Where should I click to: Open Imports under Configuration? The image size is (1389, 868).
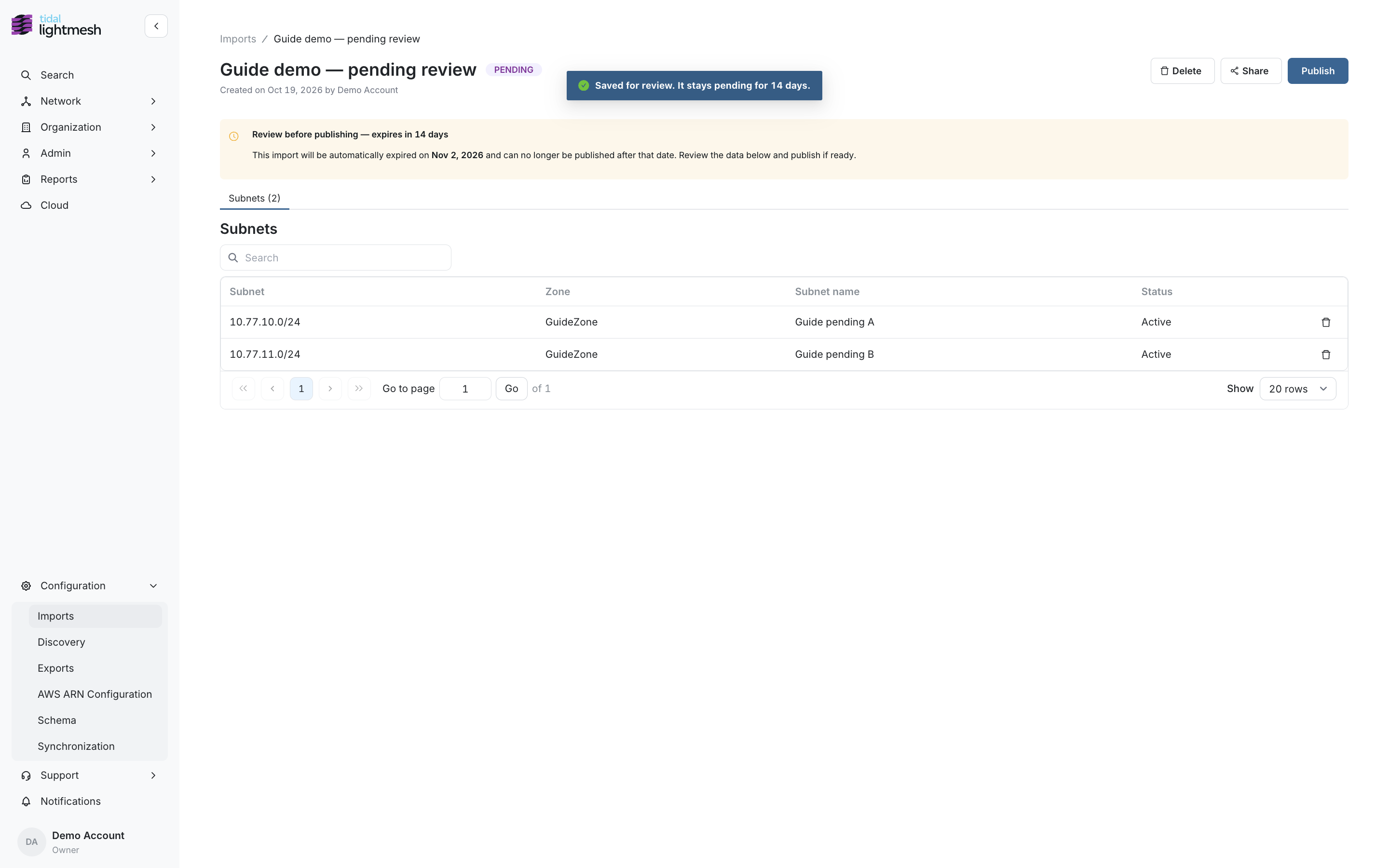tap(95, 616)
